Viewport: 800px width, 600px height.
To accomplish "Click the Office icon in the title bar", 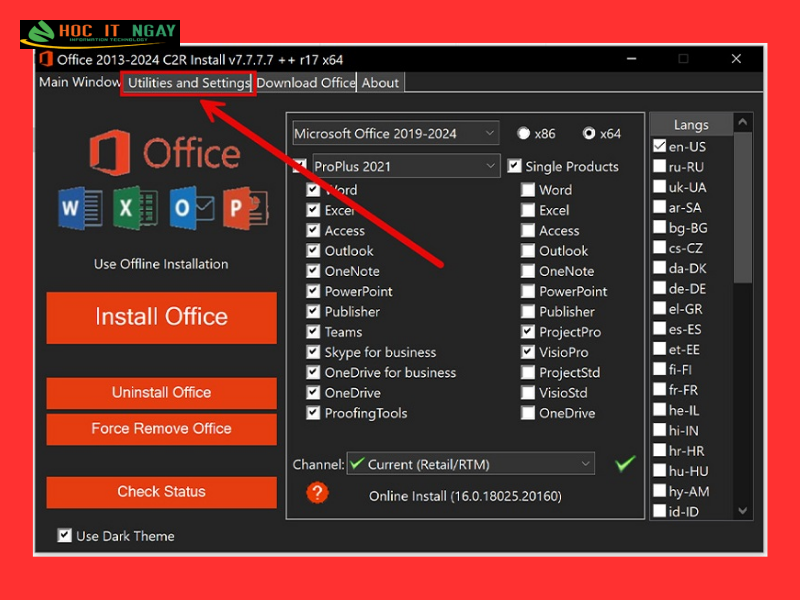I will [x=46, y=59].
